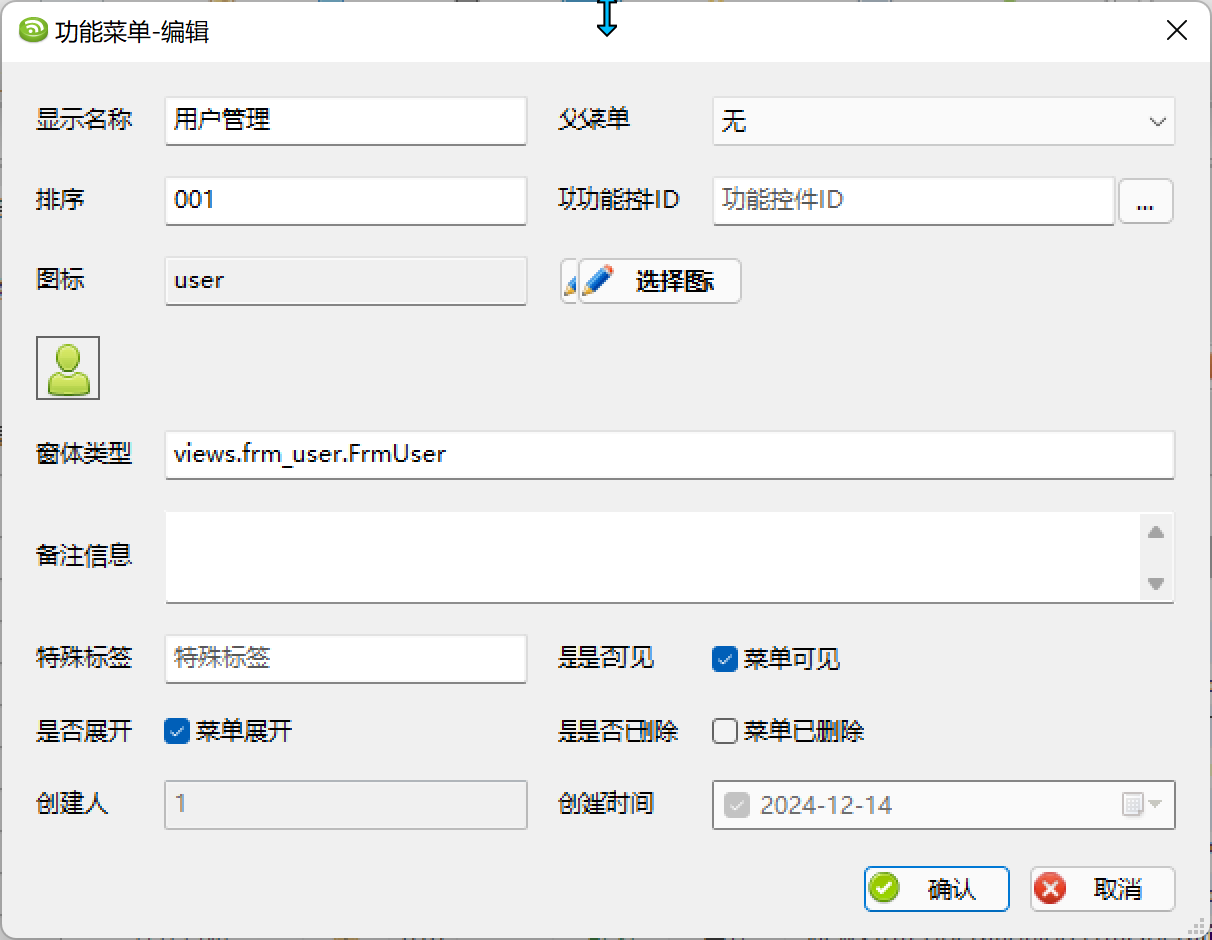Close the 功能菜单-编辑 dialog
This screenshot has width=1212, height=940.
1177,31
